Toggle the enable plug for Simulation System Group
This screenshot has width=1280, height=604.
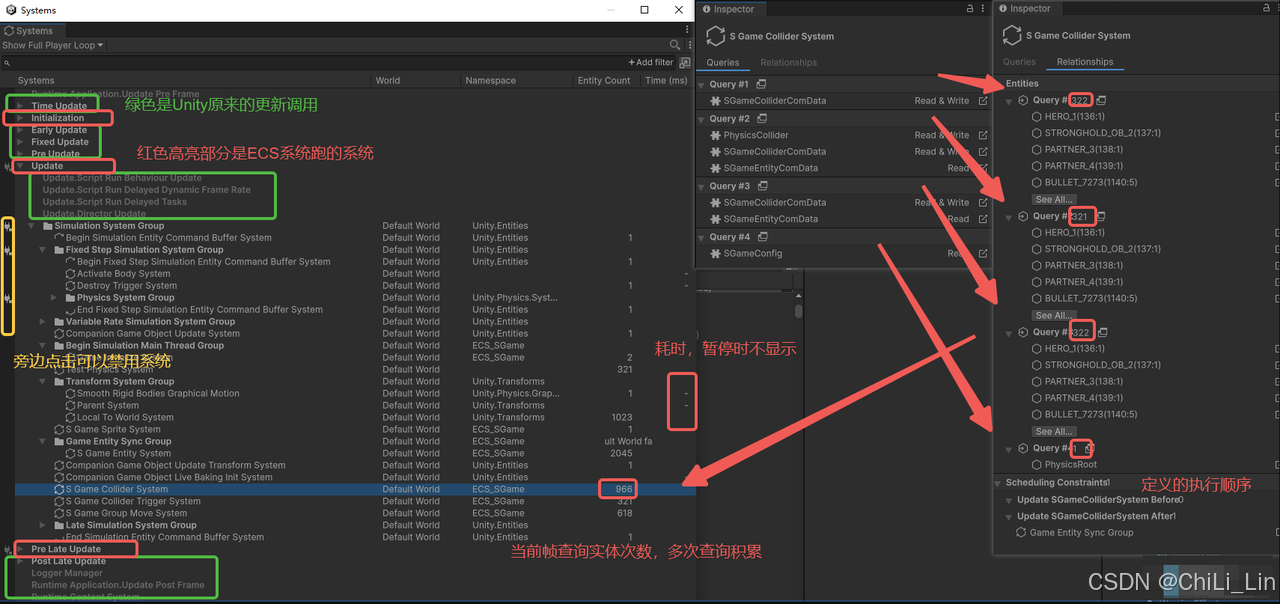point(9,226)
